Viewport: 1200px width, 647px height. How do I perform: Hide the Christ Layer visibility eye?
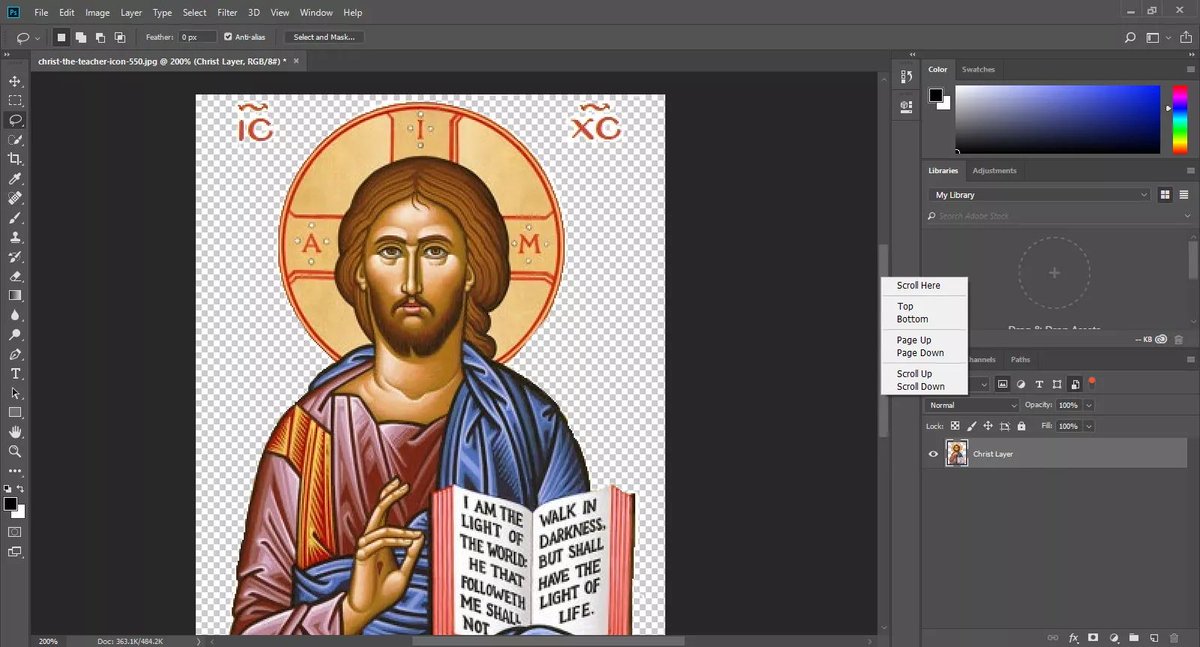click(933, 454)
